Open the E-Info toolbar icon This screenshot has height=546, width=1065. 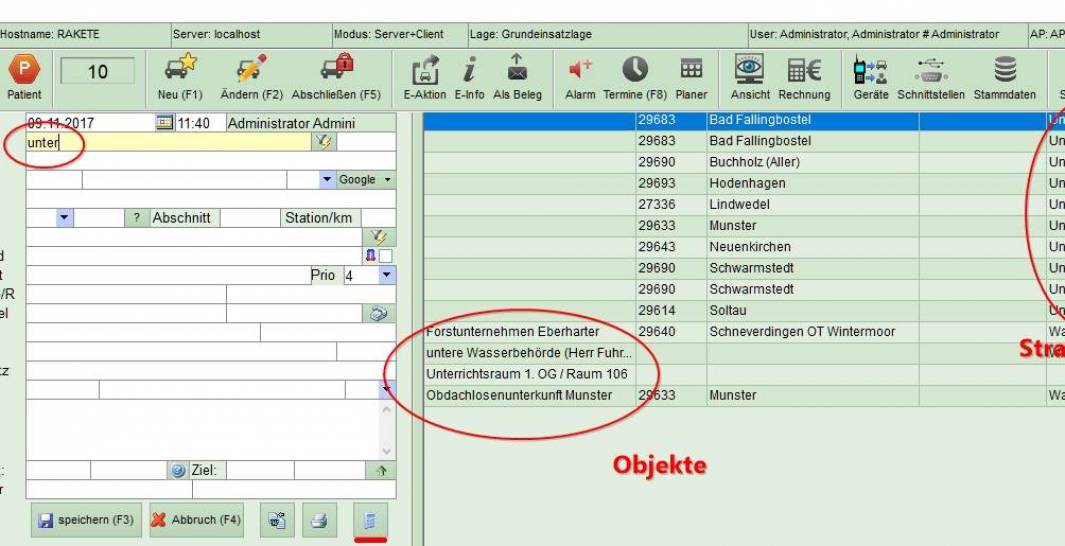(469, 70)
